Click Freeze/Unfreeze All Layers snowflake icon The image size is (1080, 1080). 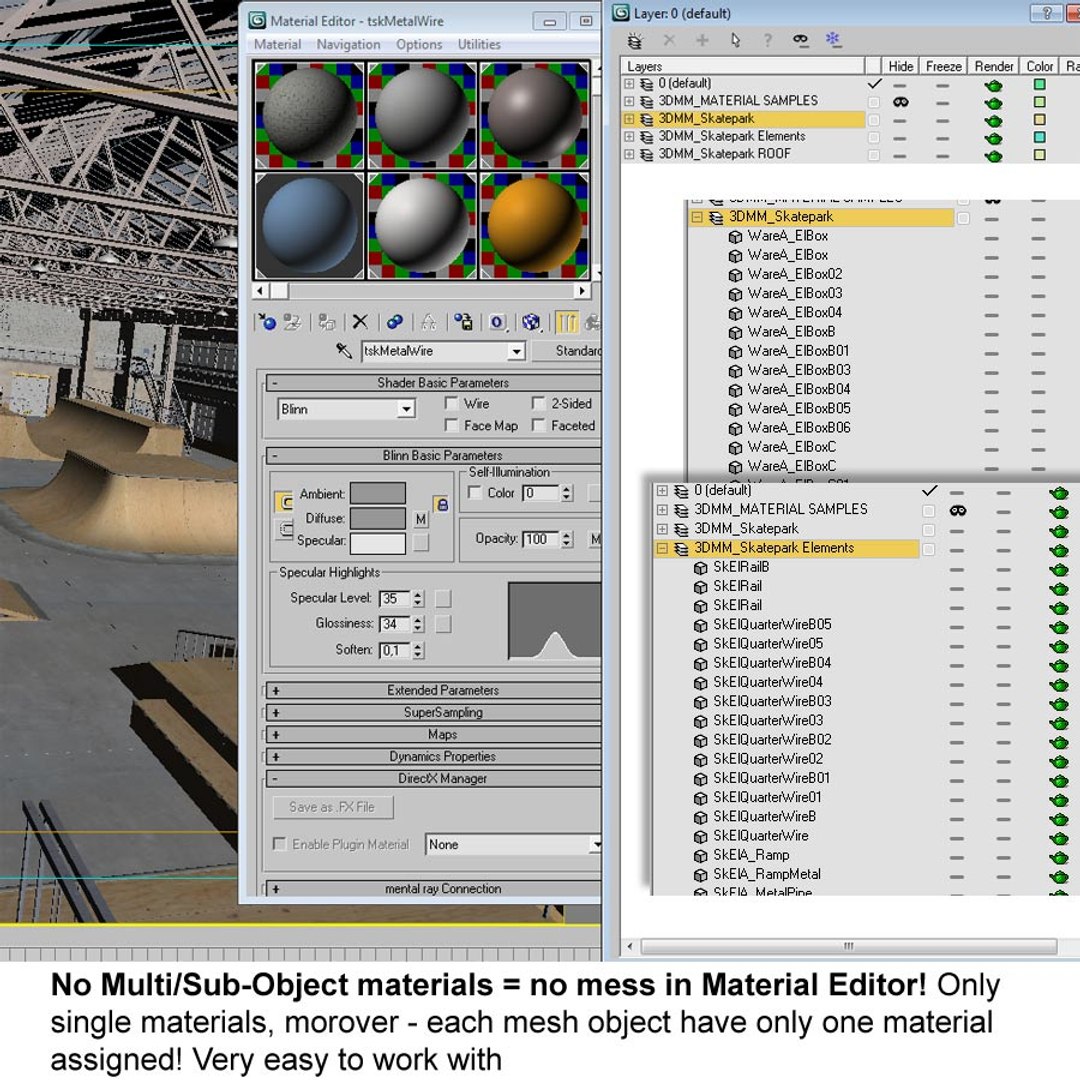[x=833, y=40]
